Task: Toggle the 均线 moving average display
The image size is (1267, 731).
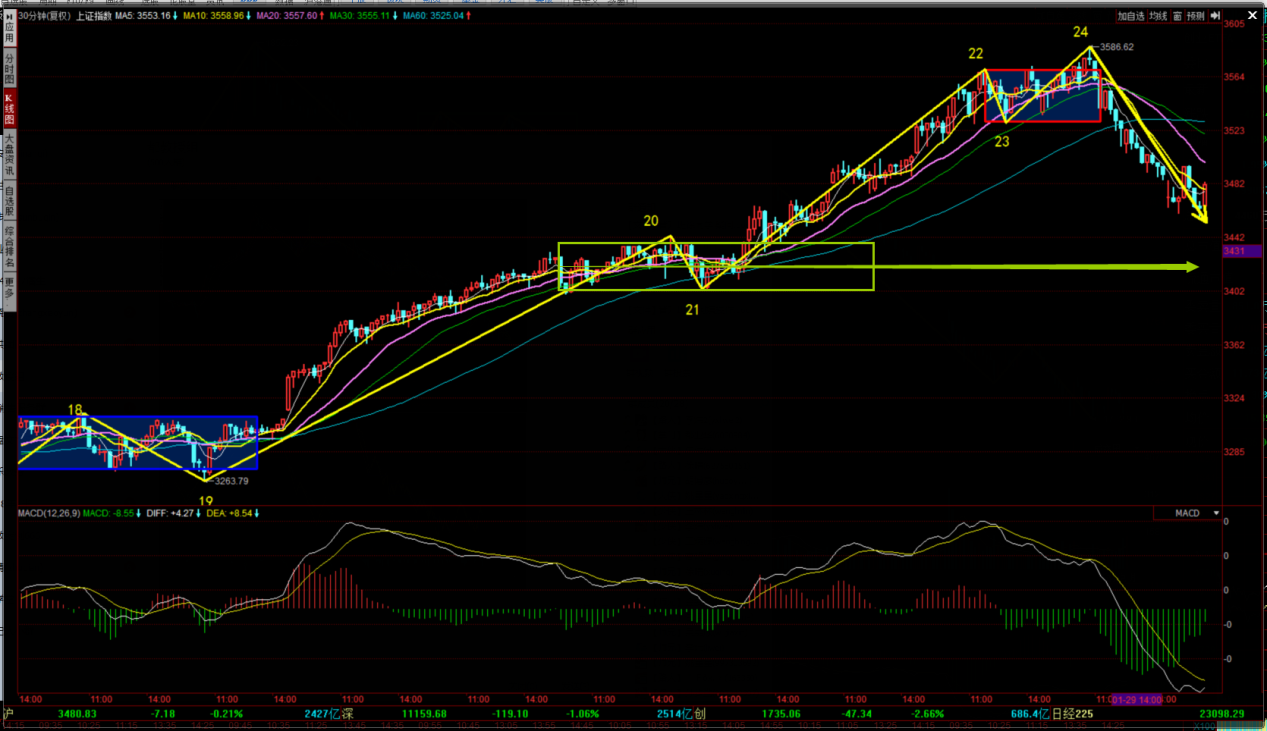Action: (1158, 16)
